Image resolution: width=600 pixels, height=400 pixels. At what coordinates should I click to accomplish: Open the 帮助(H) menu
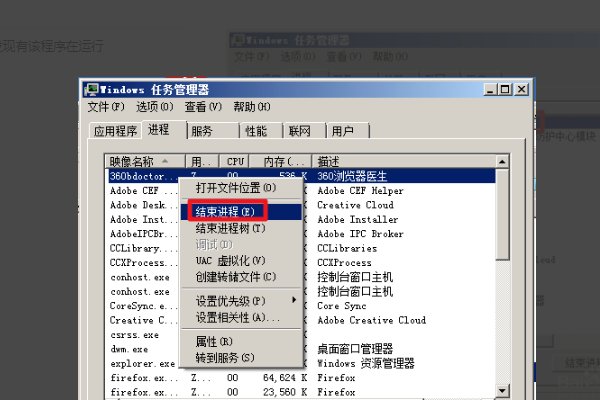252,107
